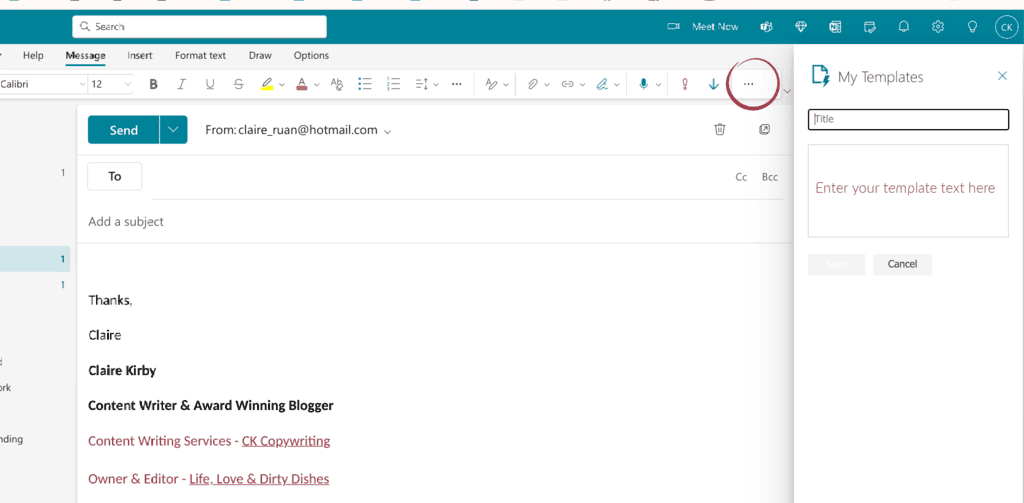
Task: Discard draft with trash icon
Action: pyautogui.click(x=720, y=129)
